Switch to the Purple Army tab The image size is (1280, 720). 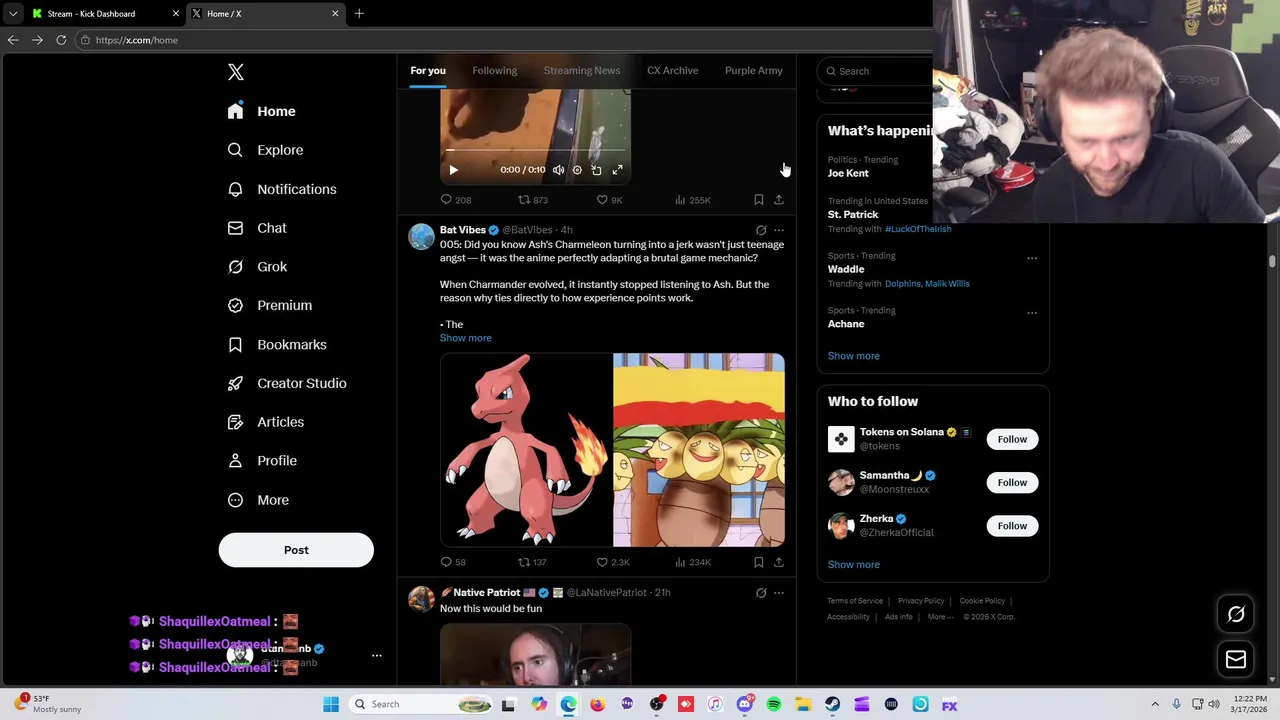click(753, 71)
